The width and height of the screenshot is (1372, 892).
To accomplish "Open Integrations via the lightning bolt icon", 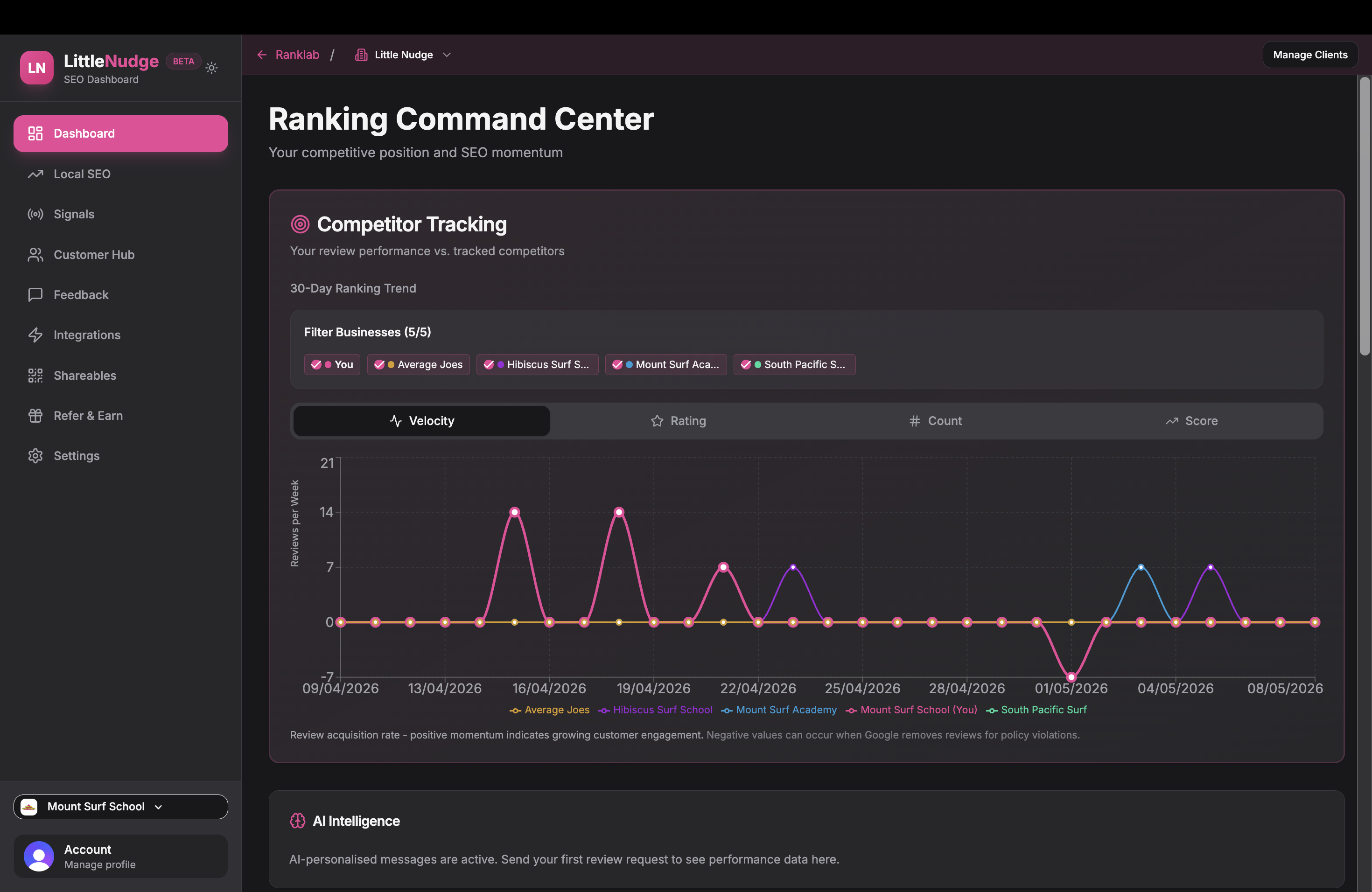I will [x=36, y=335].
